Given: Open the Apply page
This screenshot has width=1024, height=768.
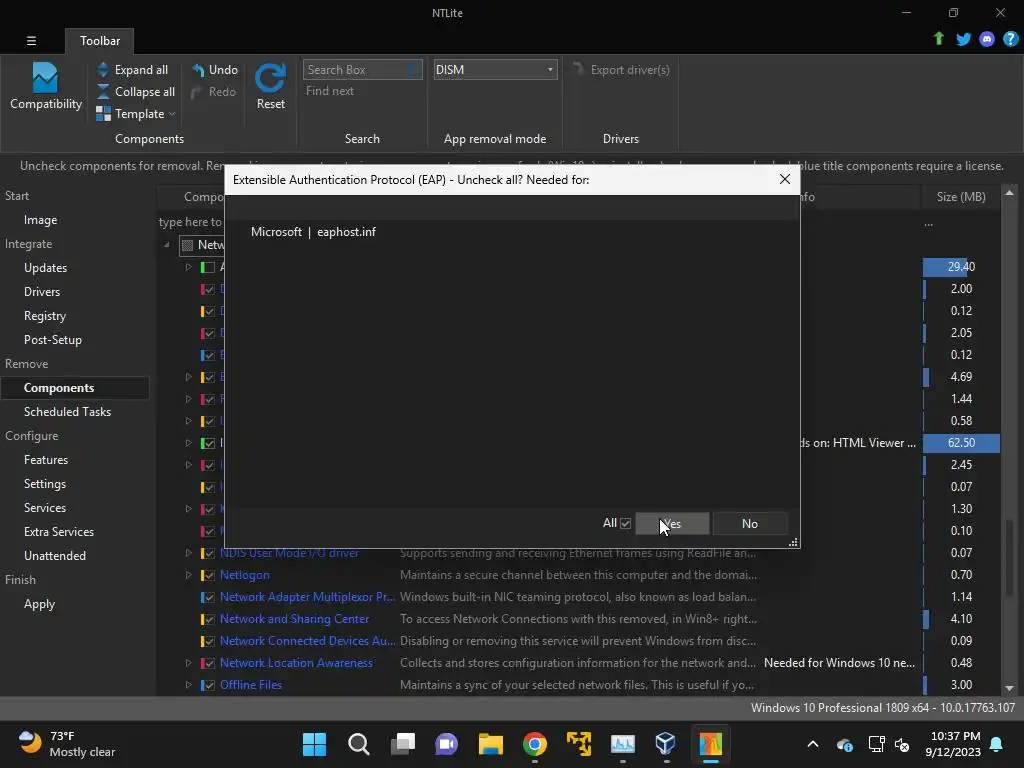Looking at the screenshot, I should pos(39,604).
